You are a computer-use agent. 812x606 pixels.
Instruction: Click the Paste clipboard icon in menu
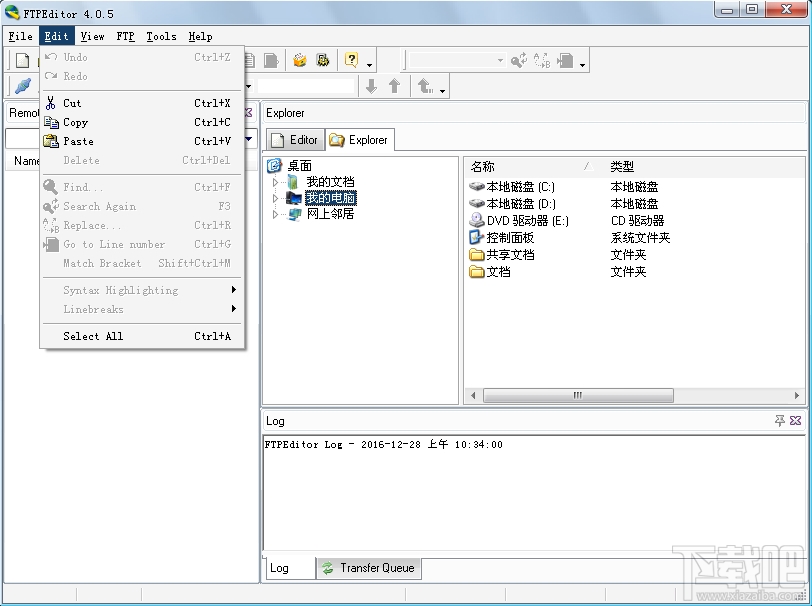click(x=51, y=141)
